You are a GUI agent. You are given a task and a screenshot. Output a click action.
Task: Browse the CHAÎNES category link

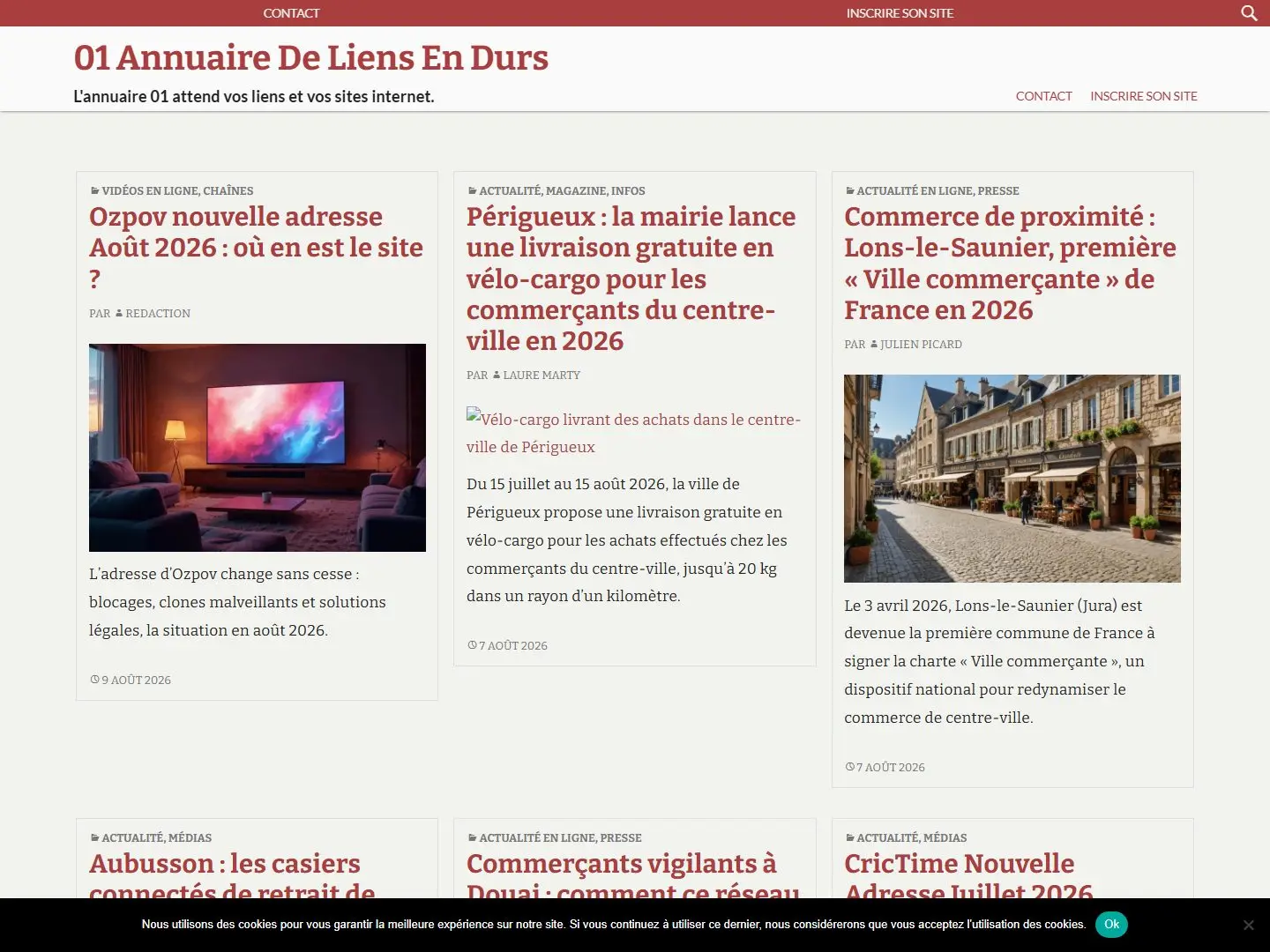(228, 190)
